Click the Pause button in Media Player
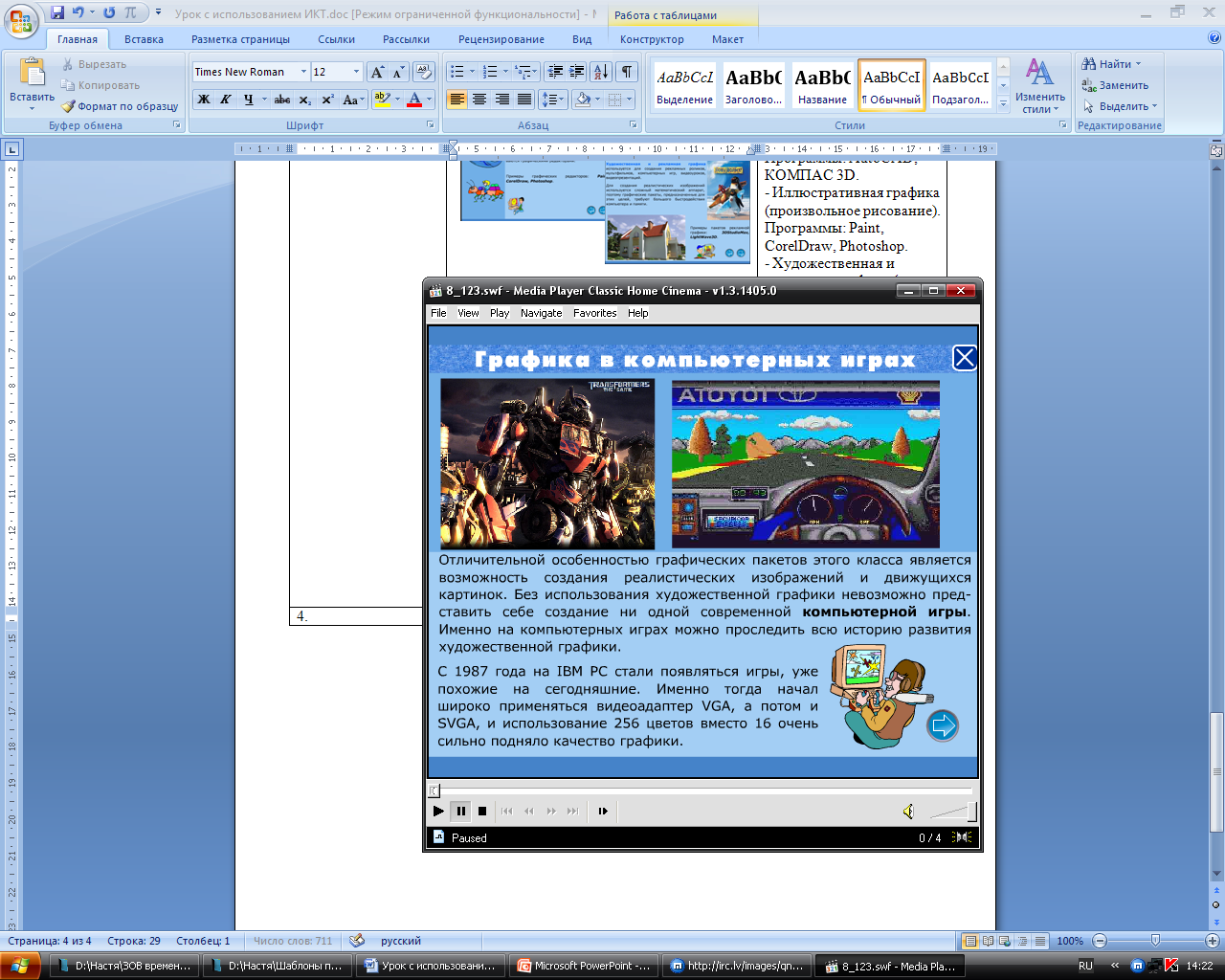This screenshot has height=980, width=1225. coord(460,811)
